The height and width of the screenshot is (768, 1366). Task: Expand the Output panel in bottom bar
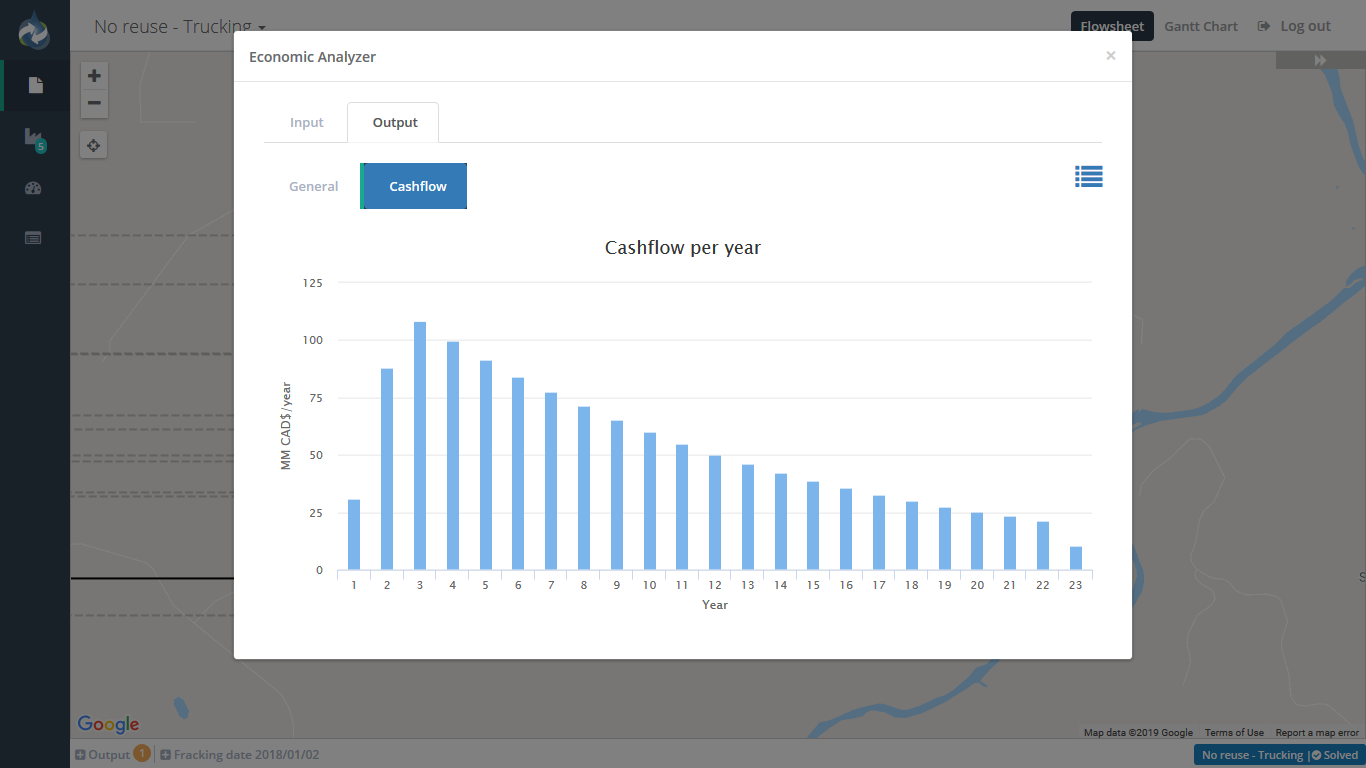coord(103,755)
